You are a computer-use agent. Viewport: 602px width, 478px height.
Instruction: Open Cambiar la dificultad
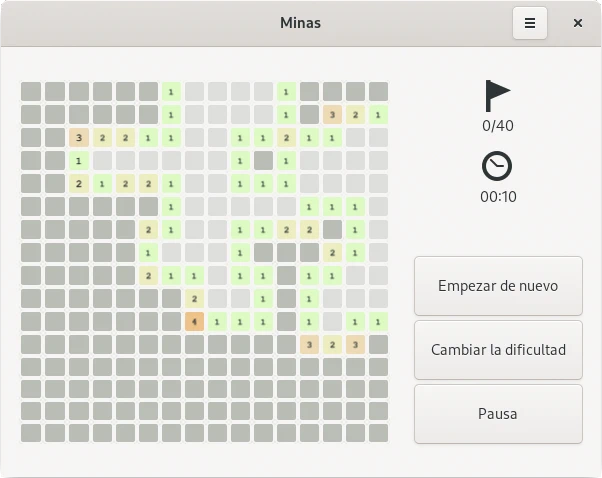pos(498,350)
